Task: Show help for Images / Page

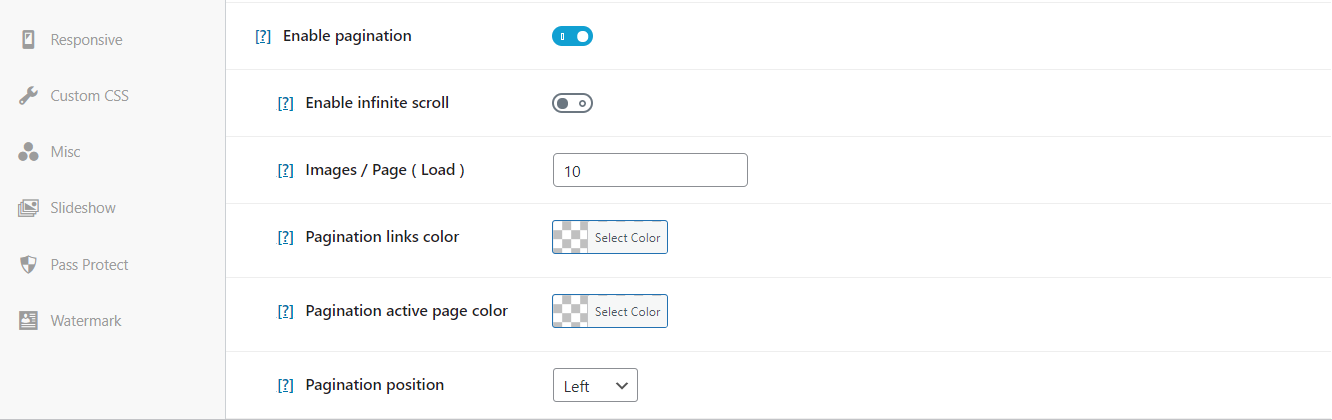Action: [285, 170]
